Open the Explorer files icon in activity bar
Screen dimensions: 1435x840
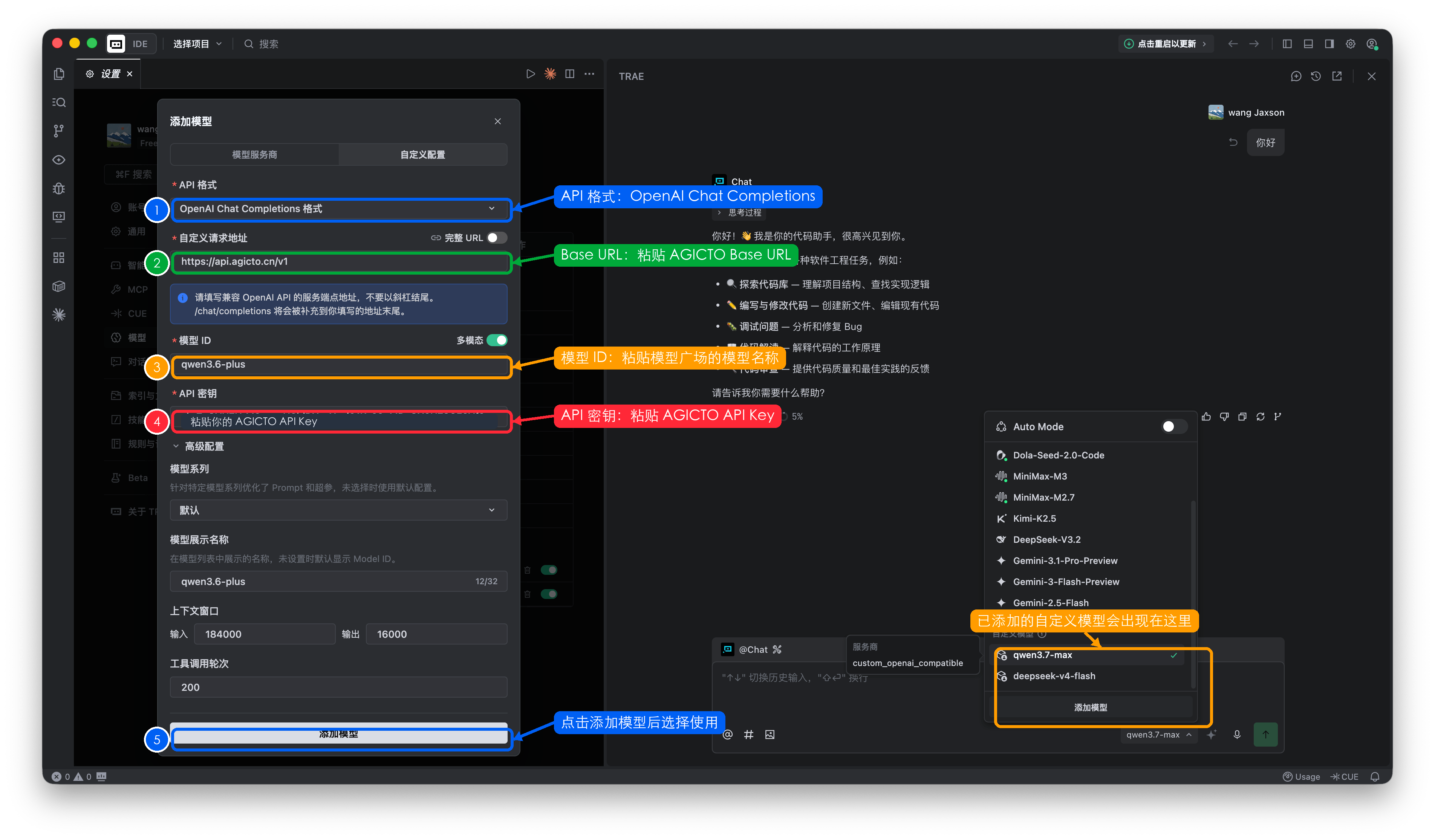59,74
